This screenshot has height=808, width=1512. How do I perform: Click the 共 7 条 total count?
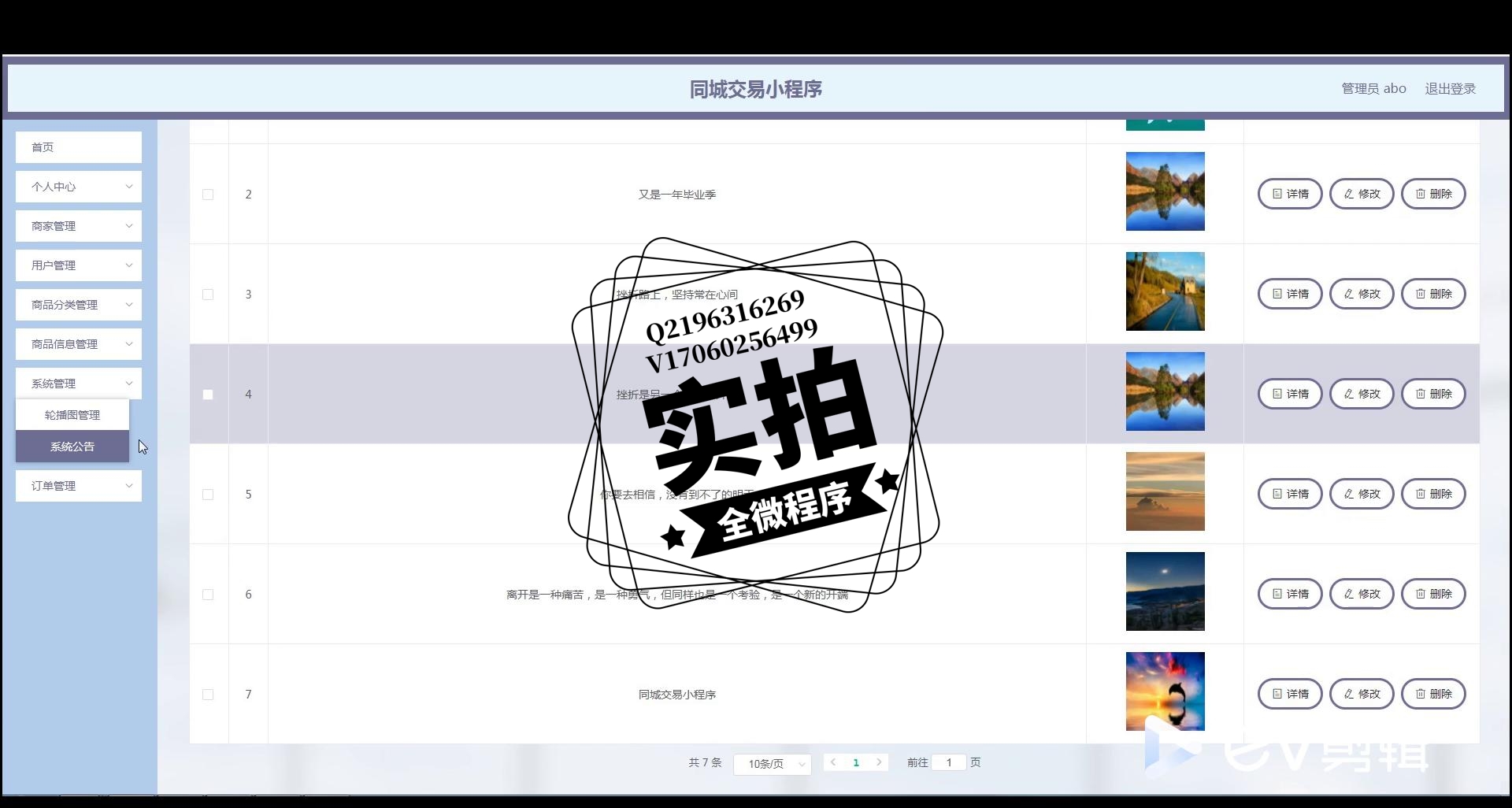705,762
